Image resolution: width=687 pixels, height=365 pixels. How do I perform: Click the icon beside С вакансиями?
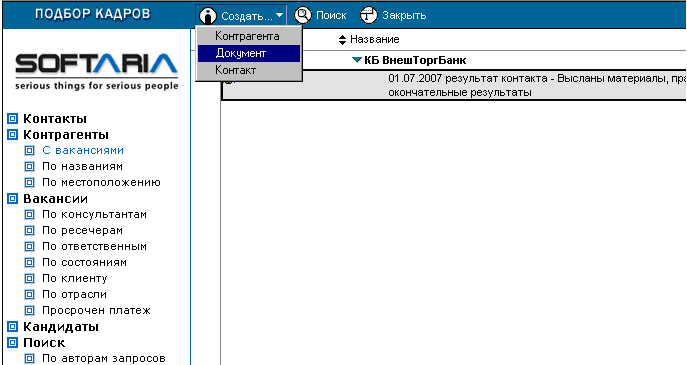point(29,151)
